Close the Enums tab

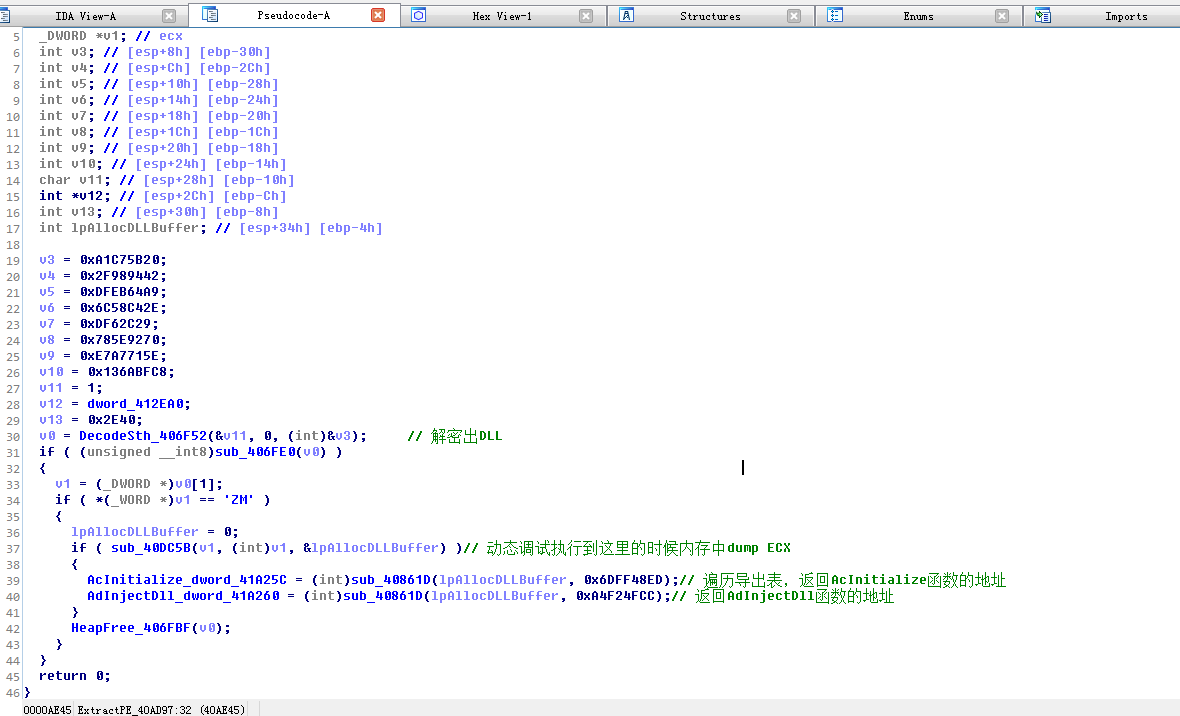coord(1002,16)
